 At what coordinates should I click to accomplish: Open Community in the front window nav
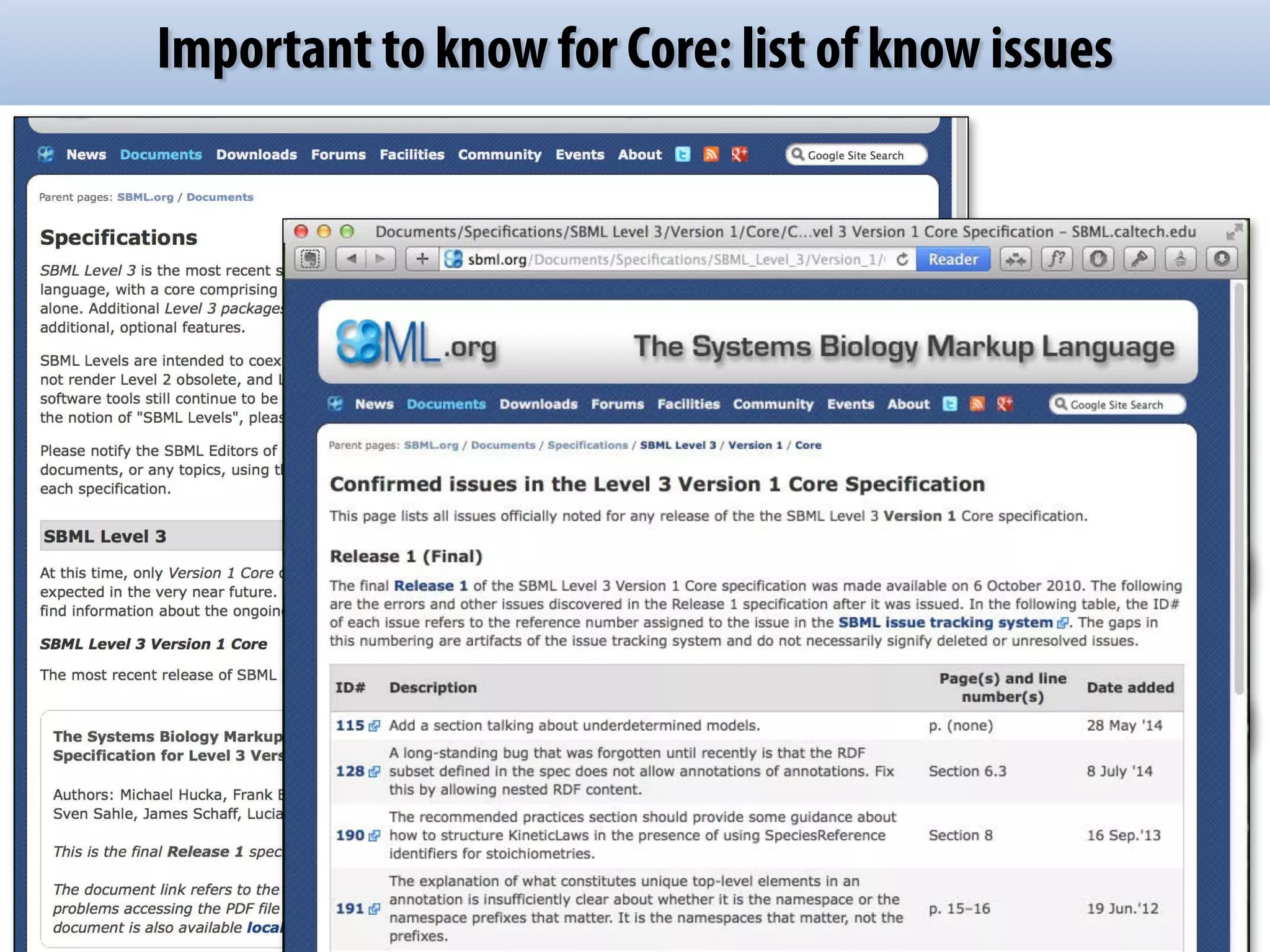click(x=773, y=404)
